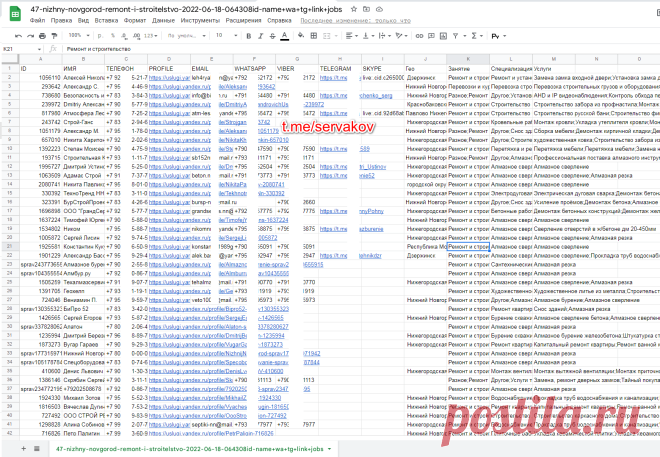Open the fill color bucket icon
The width and height of the screenshot is (660, 457).
pos(301,36)
